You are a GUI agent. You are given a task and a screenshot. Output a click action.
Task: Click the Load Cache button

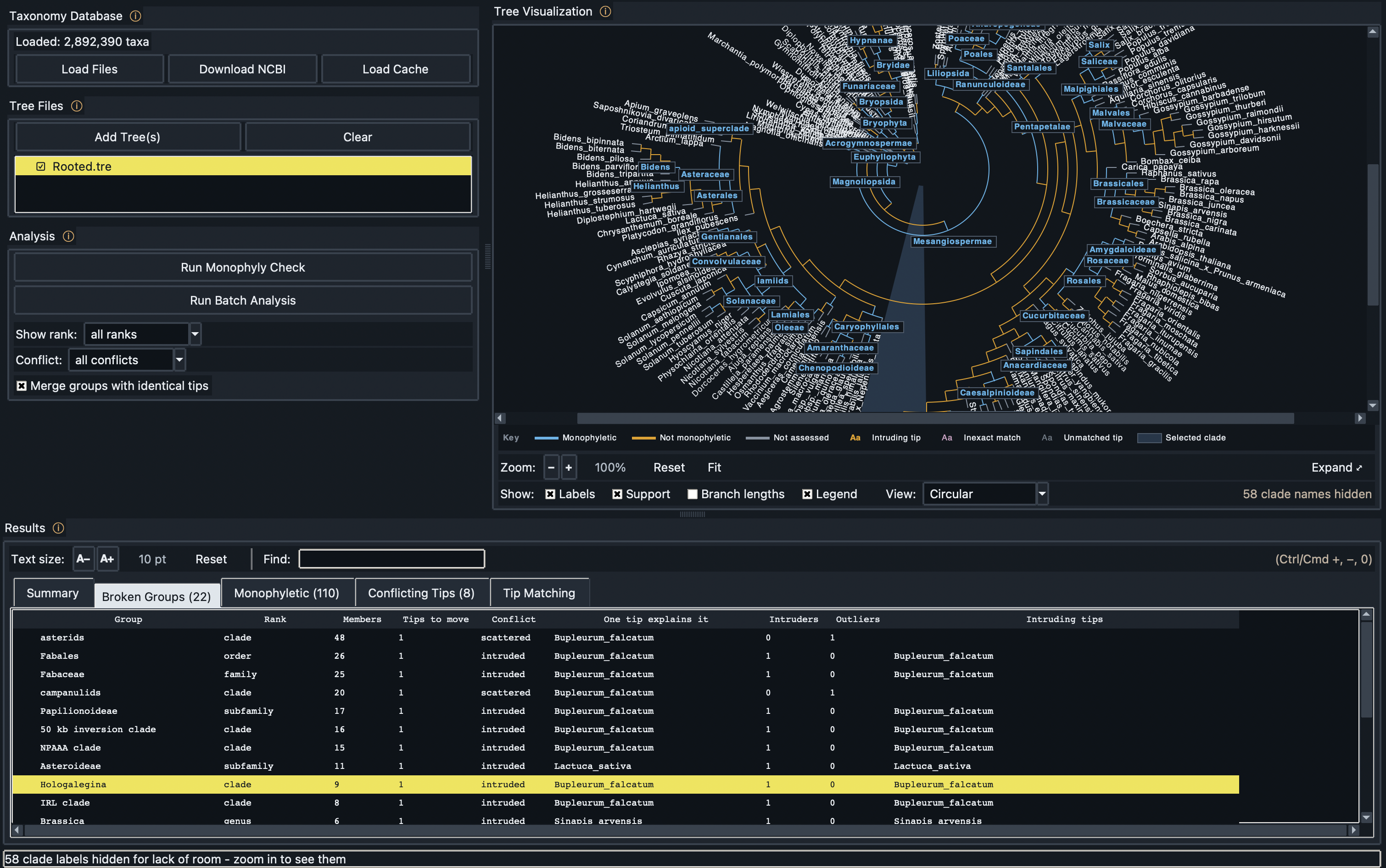(x=396, y=69)
